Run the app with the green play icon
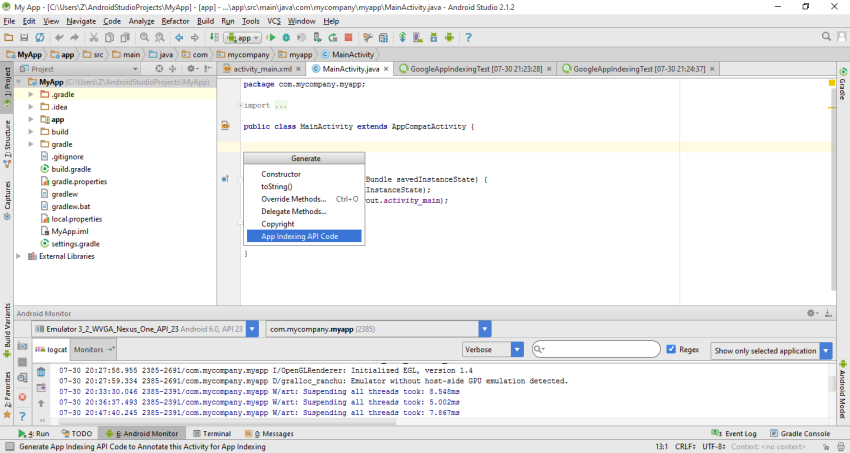 point(271,37)
